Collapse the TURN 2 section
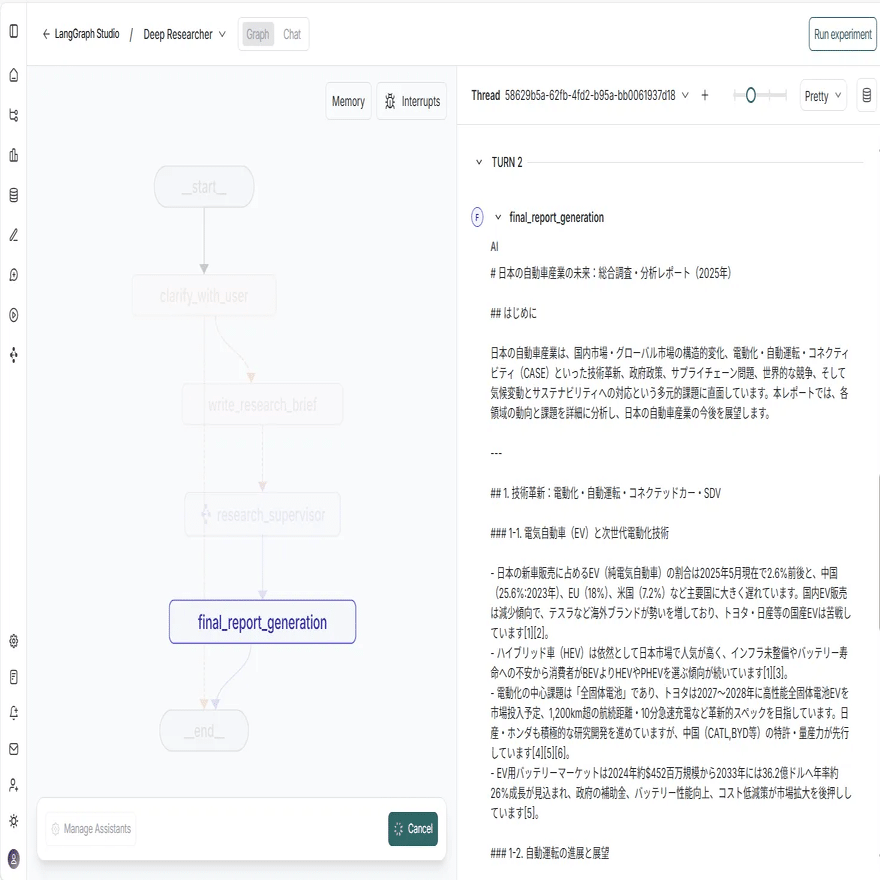This screenshot has width=880, height=880. point(479,162)
